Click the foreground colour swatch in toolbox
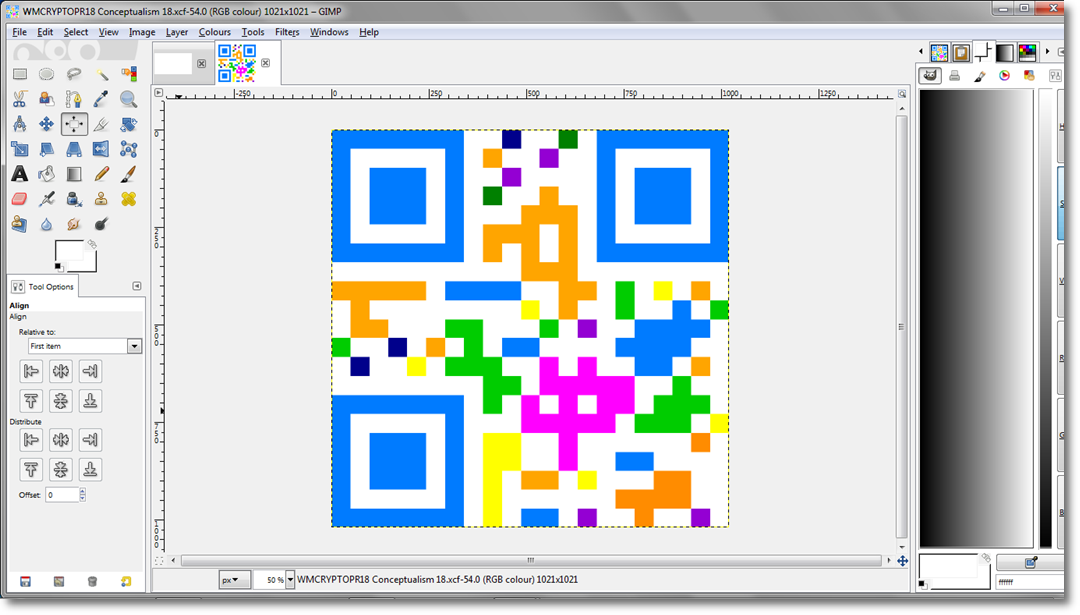Image resolution: width=1080 pixels, height=615 pixels. [68, 251]
